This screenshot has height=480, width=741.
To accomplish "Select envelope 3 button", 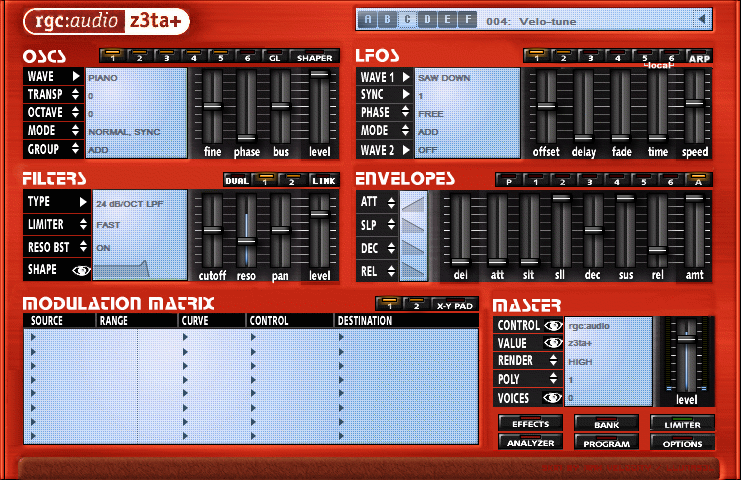I will 589,180.
